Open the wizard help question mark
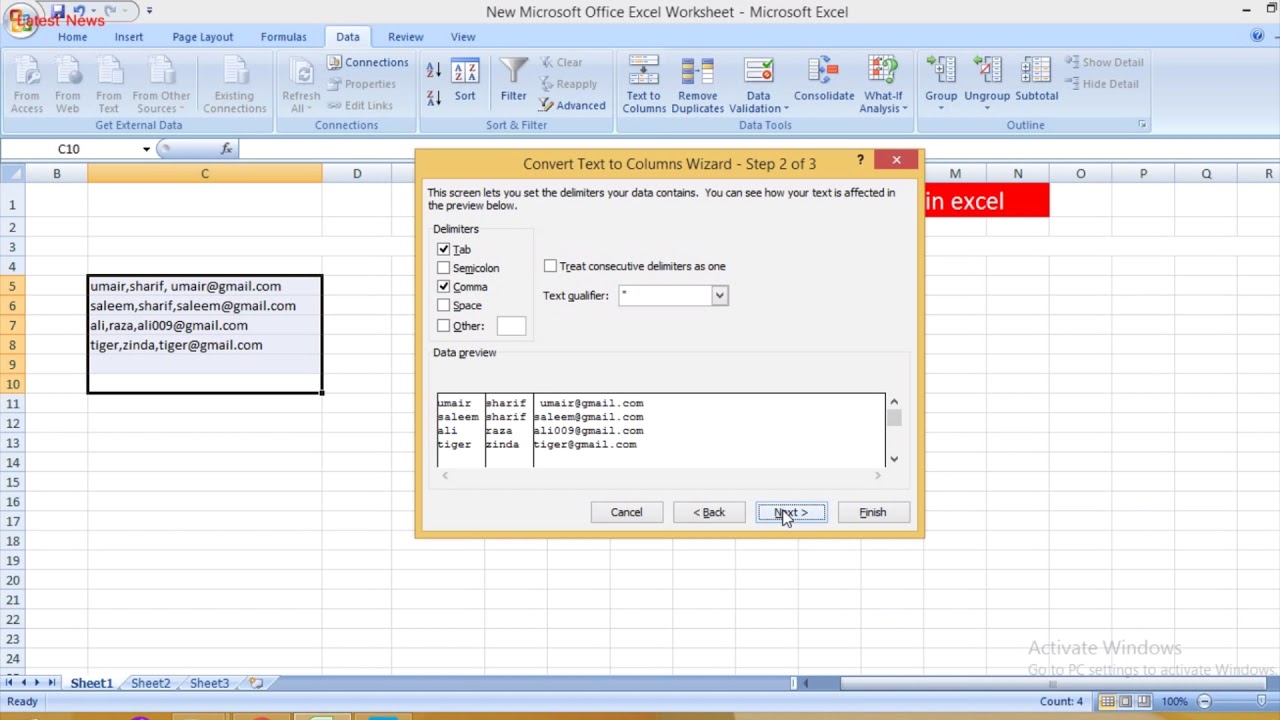Image resolution: width=1280 pixels, height=720 pixels. (860, 160)
